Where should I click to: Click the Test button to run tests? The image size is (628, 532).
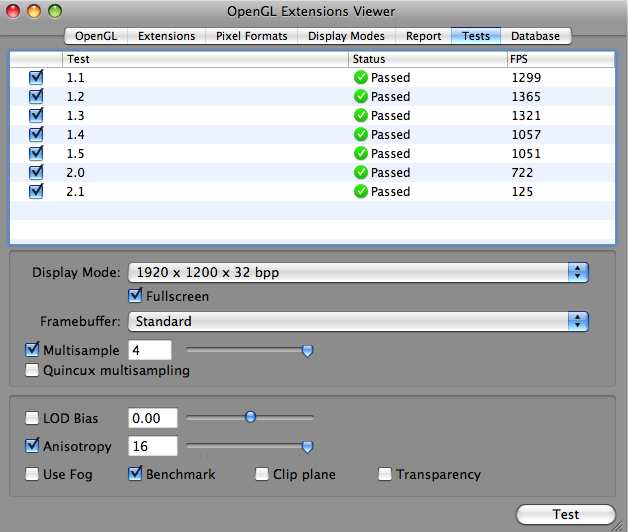pos(566,514)
